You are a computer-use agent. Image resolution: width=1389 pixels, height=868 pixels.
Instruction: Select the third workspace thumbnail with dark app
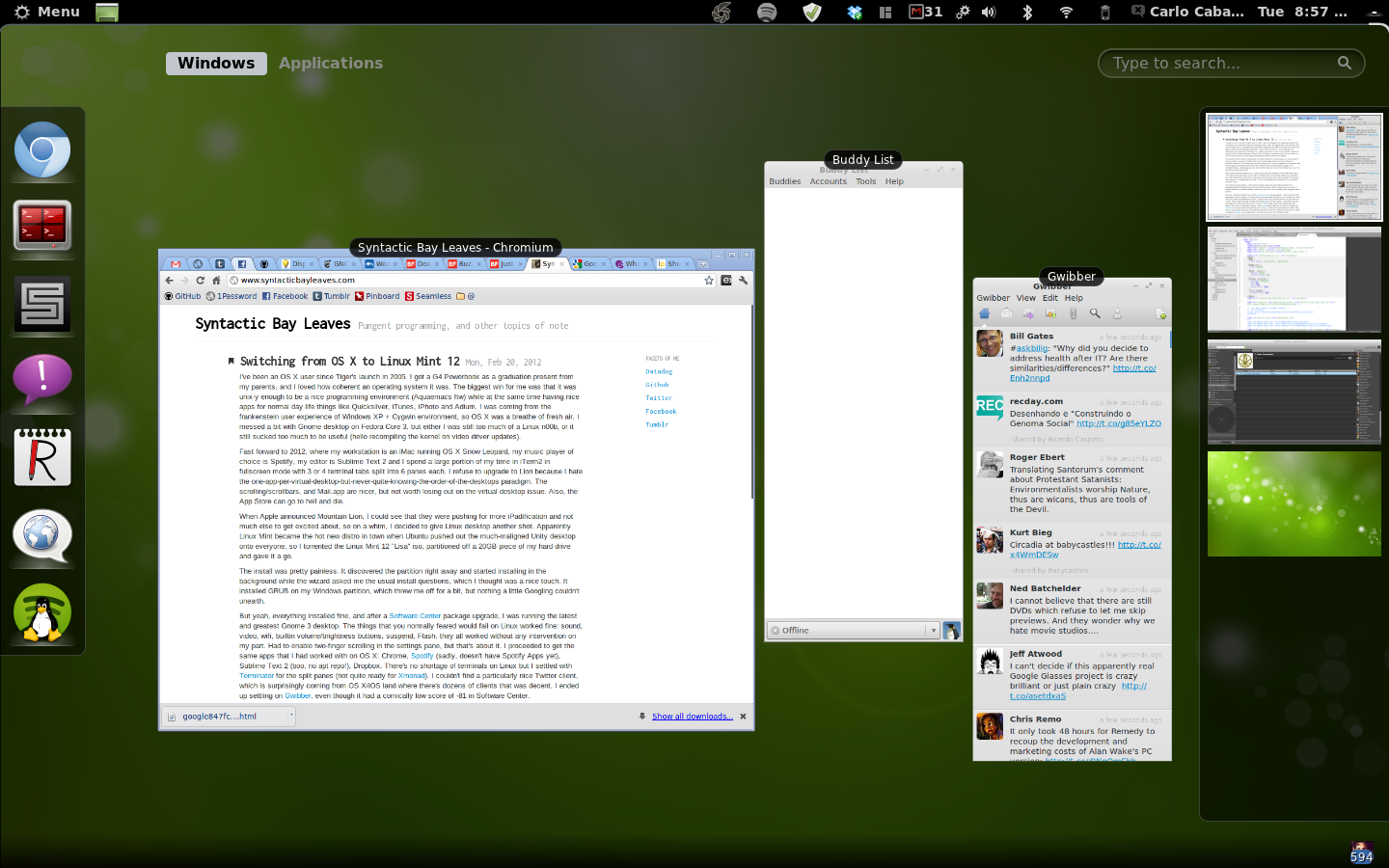pos(1294,392)
